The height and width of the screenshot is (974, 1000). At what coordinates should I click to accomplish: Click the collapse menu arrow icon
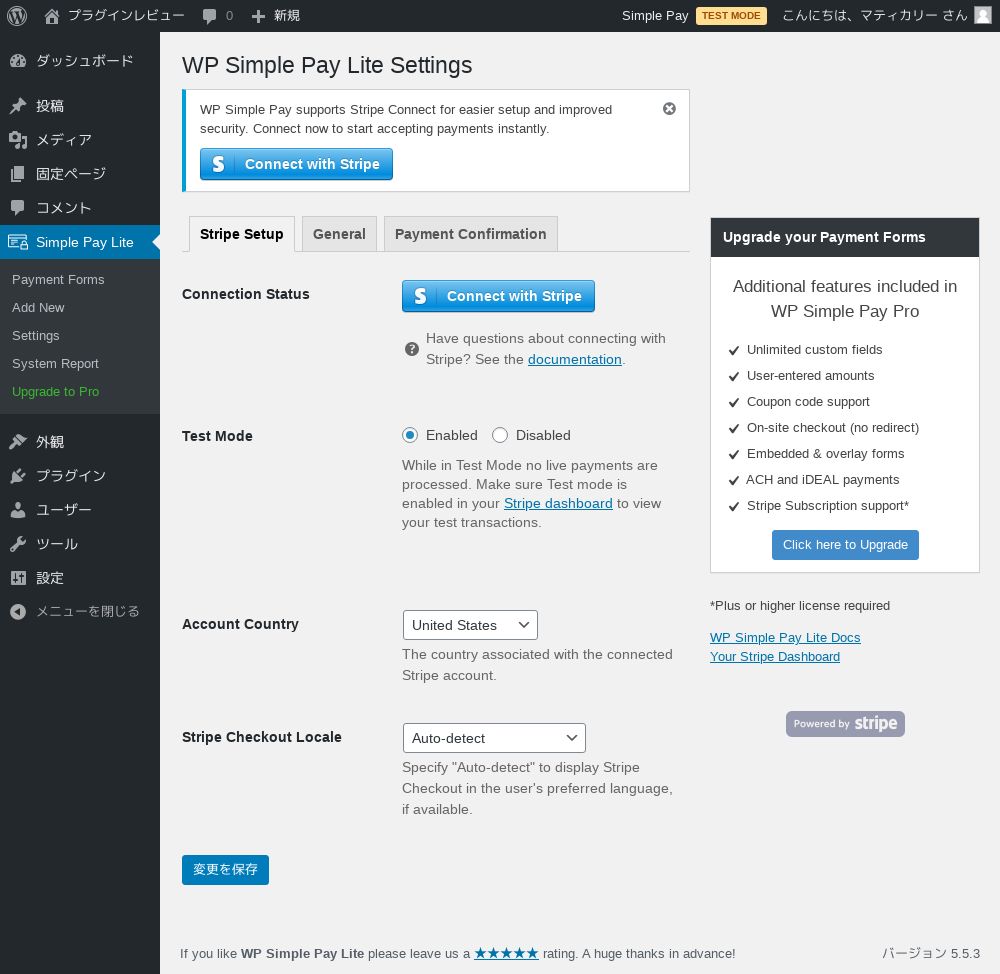coord(18,612)
